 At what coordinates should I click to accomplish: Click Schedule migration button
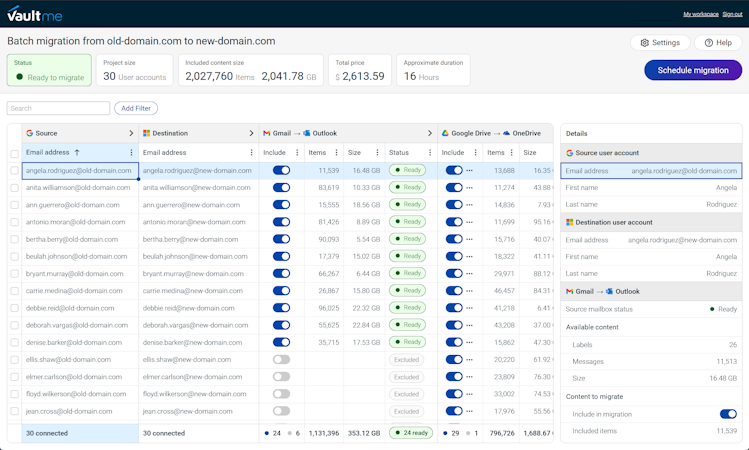point(693,70)
